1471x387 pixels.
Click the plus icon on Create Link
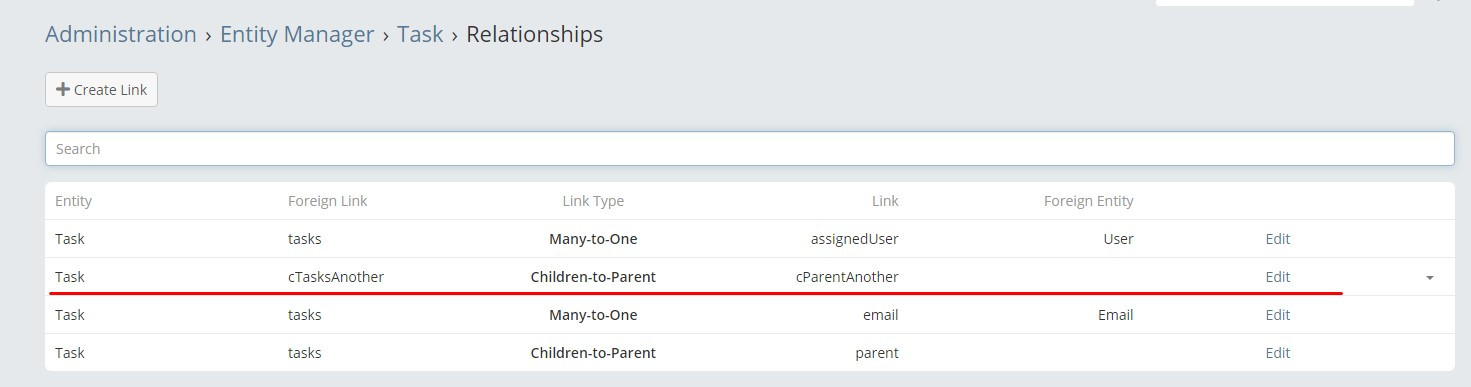point(63,90)
